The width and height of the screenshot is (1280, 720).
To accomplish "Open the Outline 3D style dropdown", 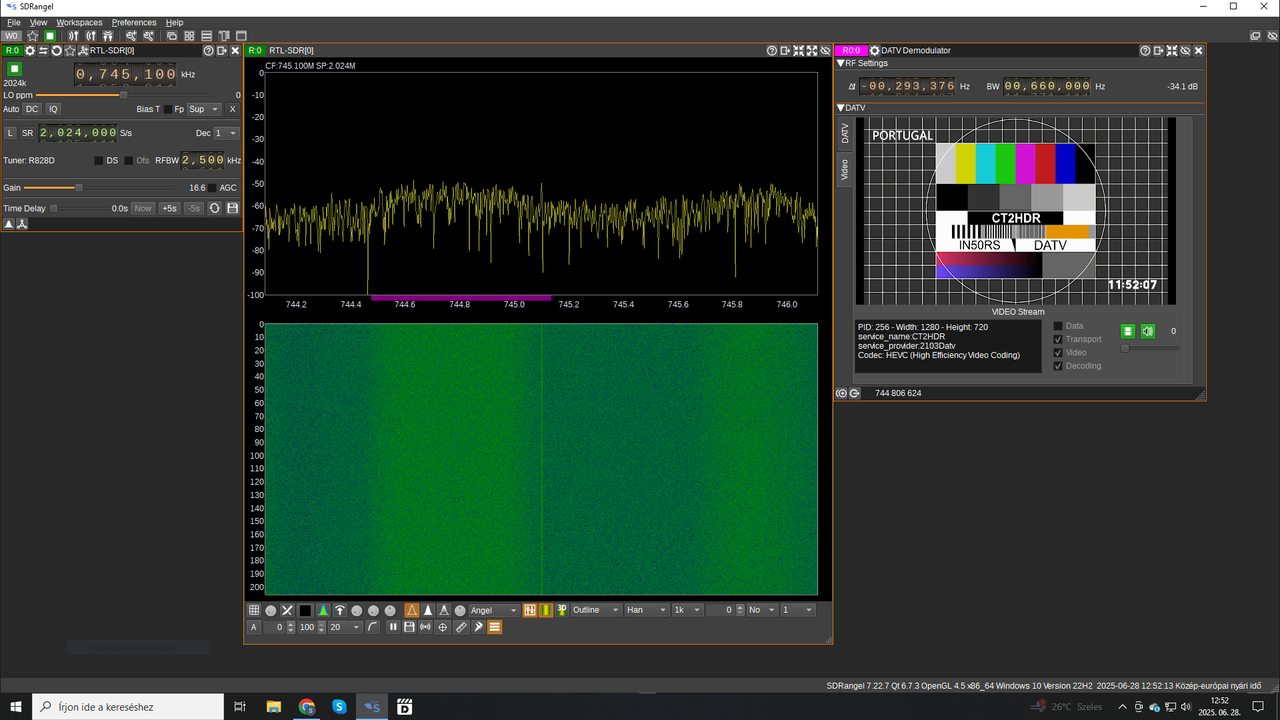I will 595,610.
